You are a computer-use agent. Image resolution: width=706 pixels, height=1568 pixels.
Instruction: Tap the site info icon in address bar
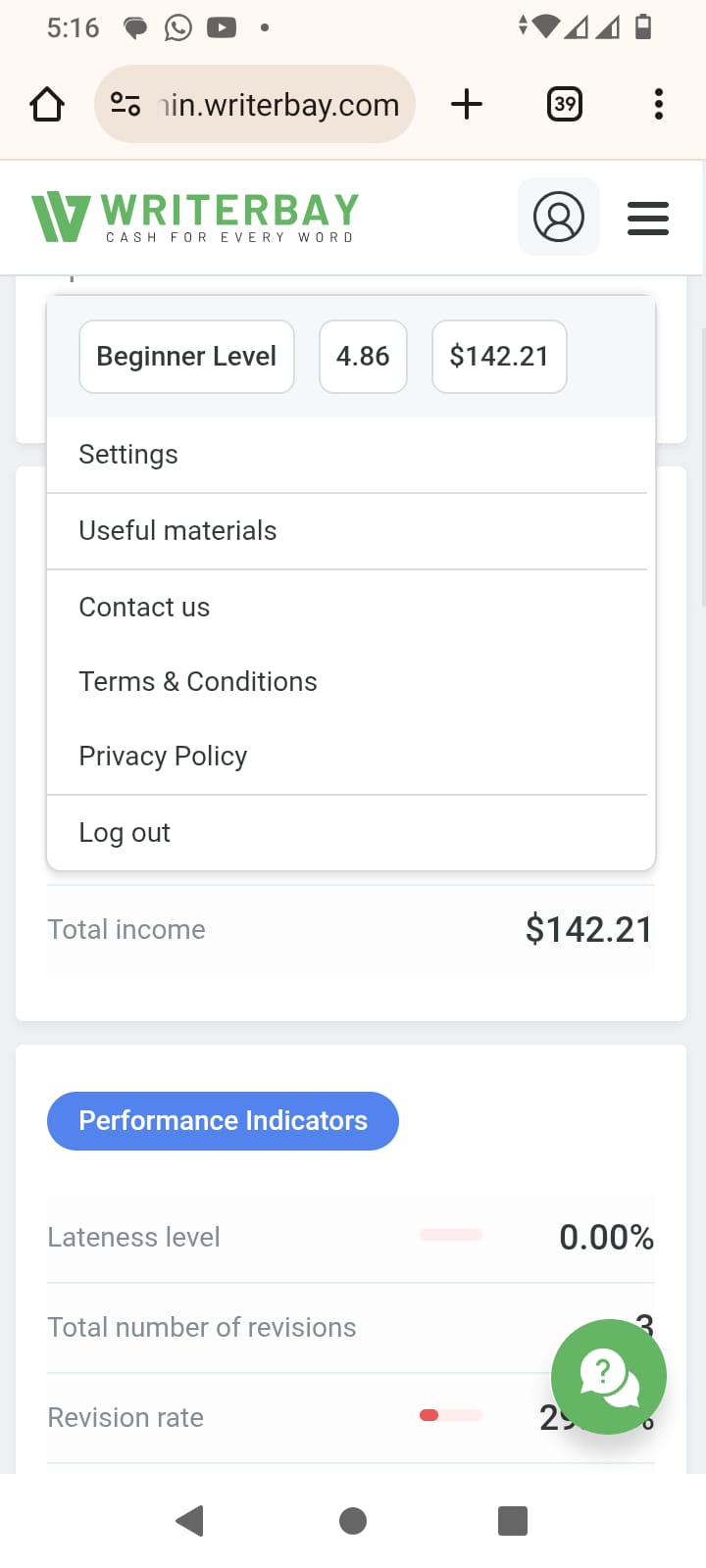(126, 104)
